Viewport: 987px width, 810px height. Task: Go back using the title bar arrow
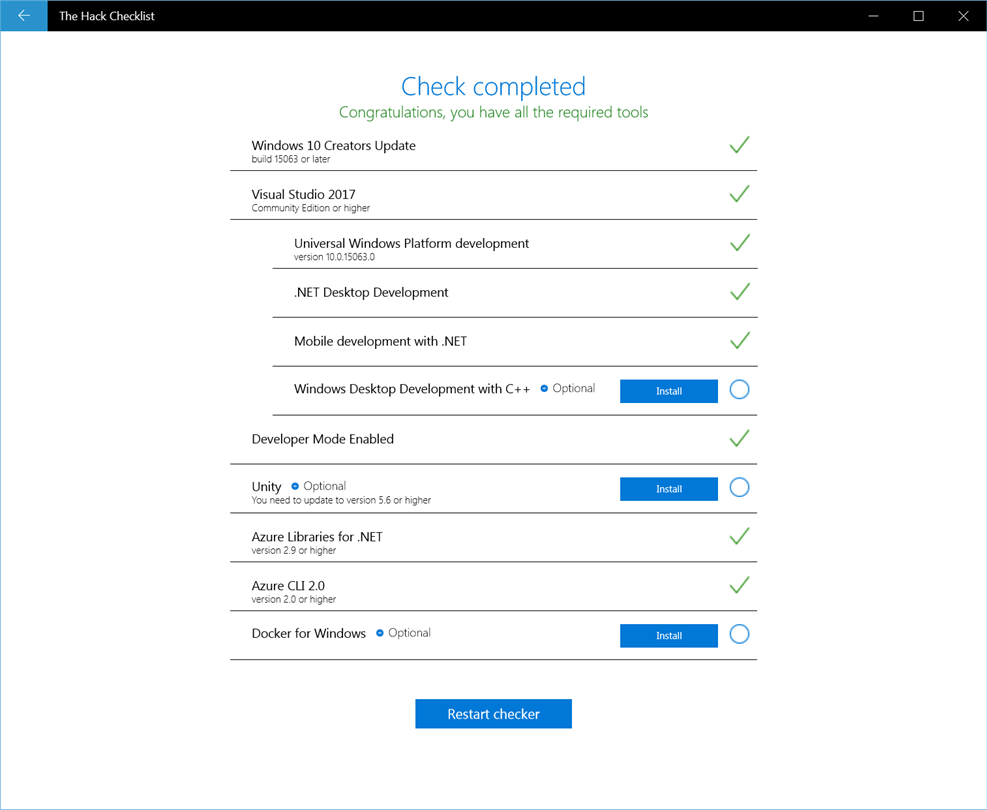[x=24, y=16]
